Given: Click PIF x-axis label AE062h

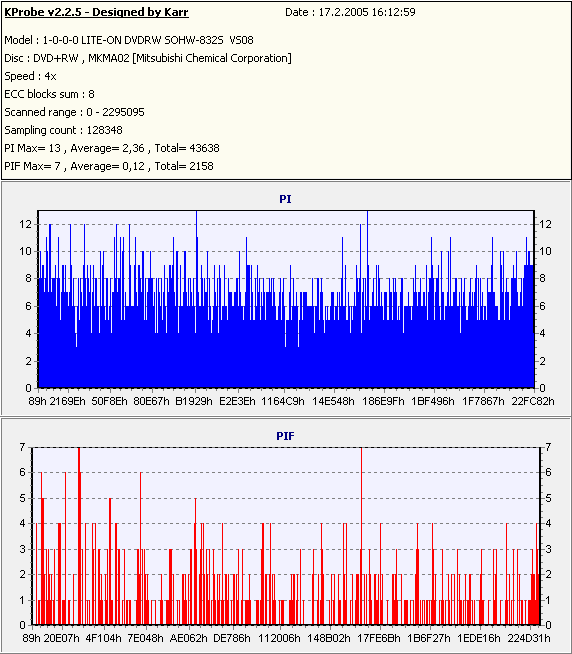Looking at the screenshot, I should (x=189, y=638).
